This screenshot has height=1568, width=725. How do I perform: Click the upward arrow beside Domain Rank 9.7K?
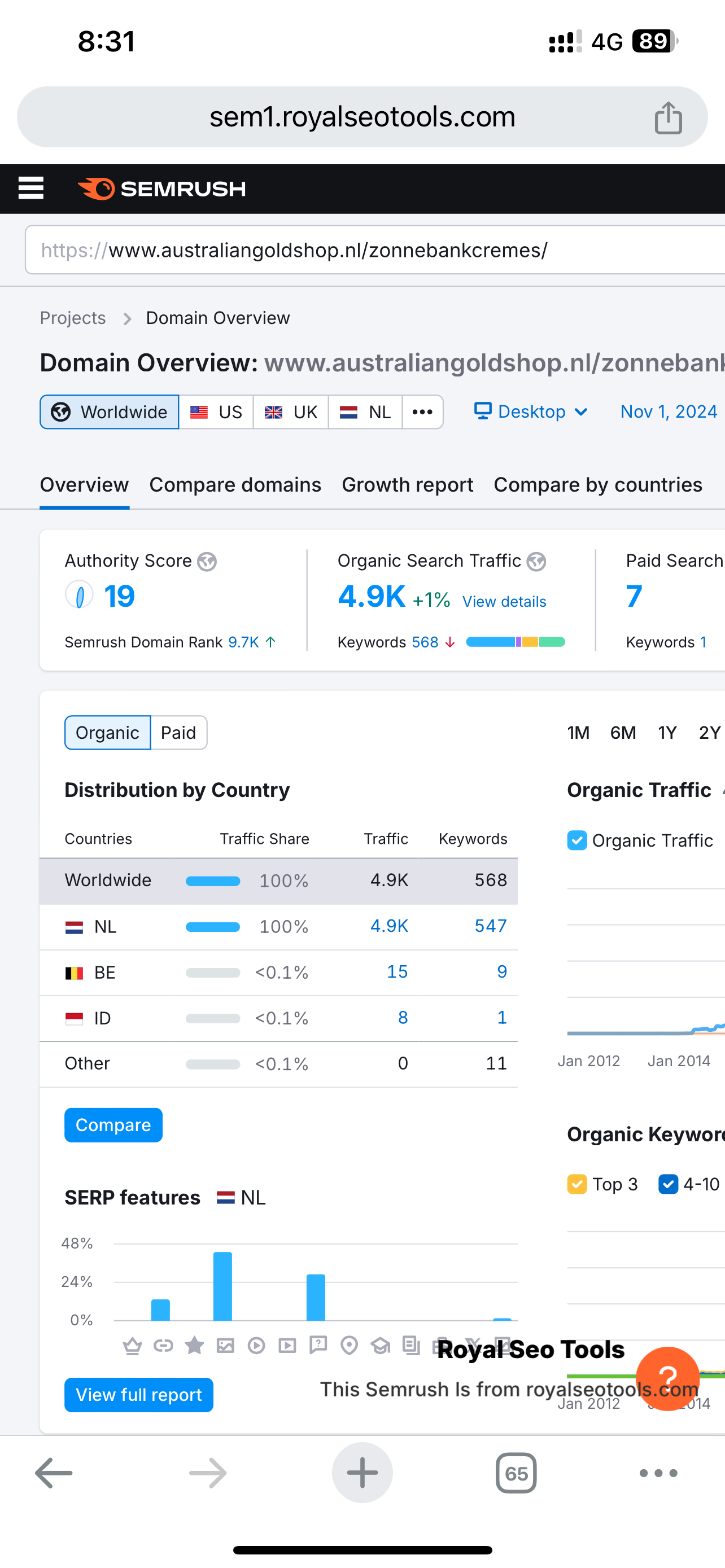[271, 642]
